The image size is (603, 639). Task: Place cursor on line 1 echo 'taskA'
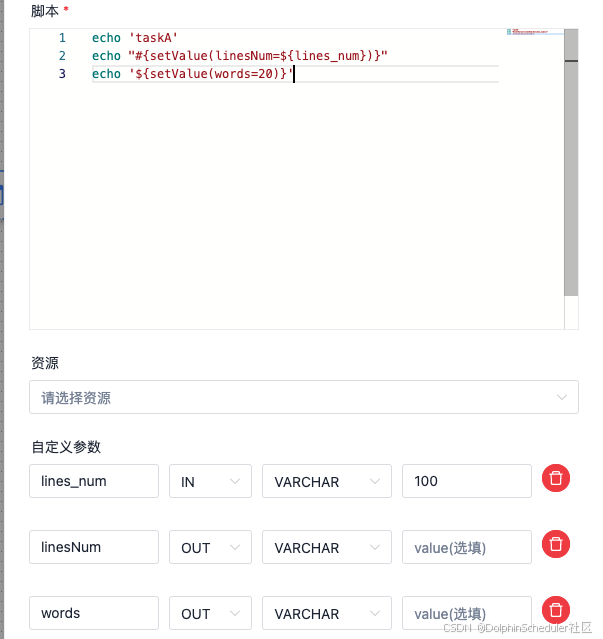(x=135, y=38)
